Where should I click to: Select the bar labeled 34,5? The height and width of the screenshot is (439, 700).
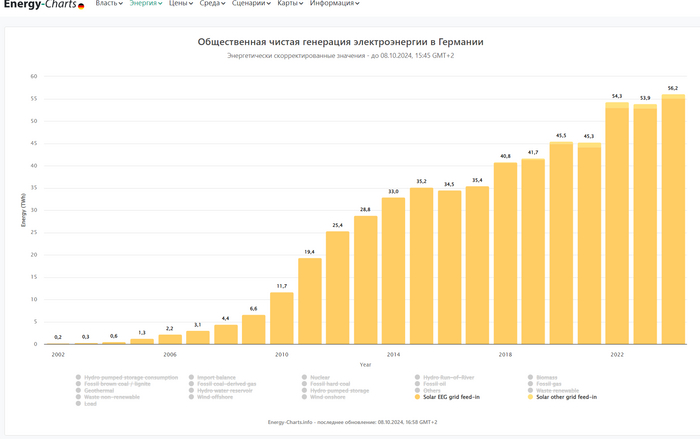tap(450, 267)
